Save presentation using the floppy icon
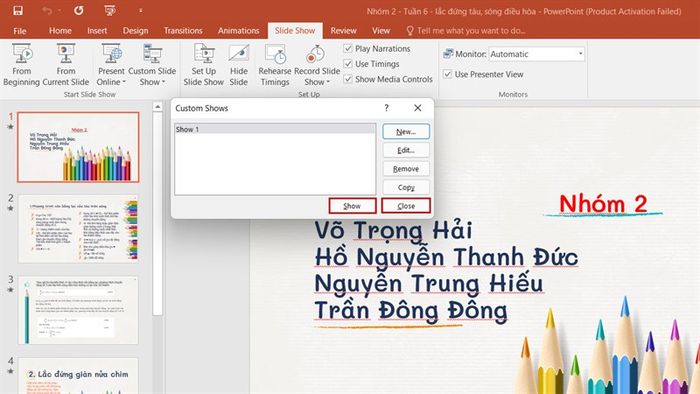This screenshot has width=700, height=394. tap(18, 11)
